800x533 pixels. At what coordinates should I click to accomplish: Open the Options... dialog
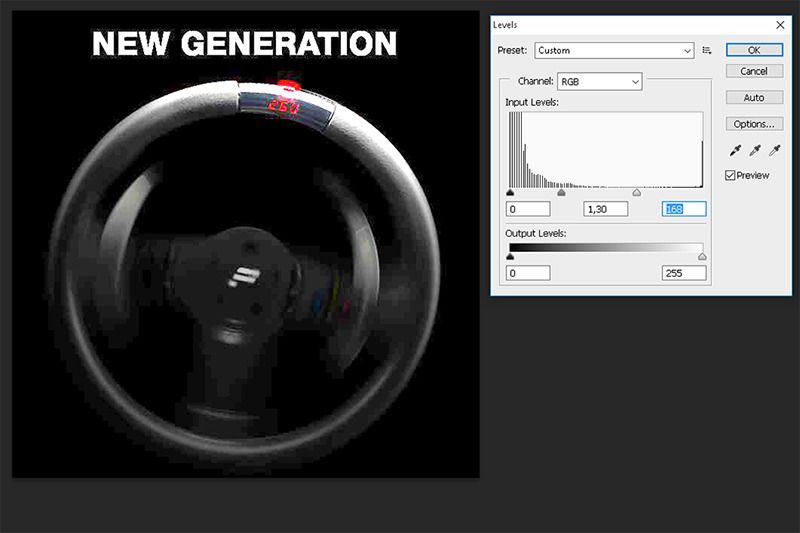click(x=754, y=124)
